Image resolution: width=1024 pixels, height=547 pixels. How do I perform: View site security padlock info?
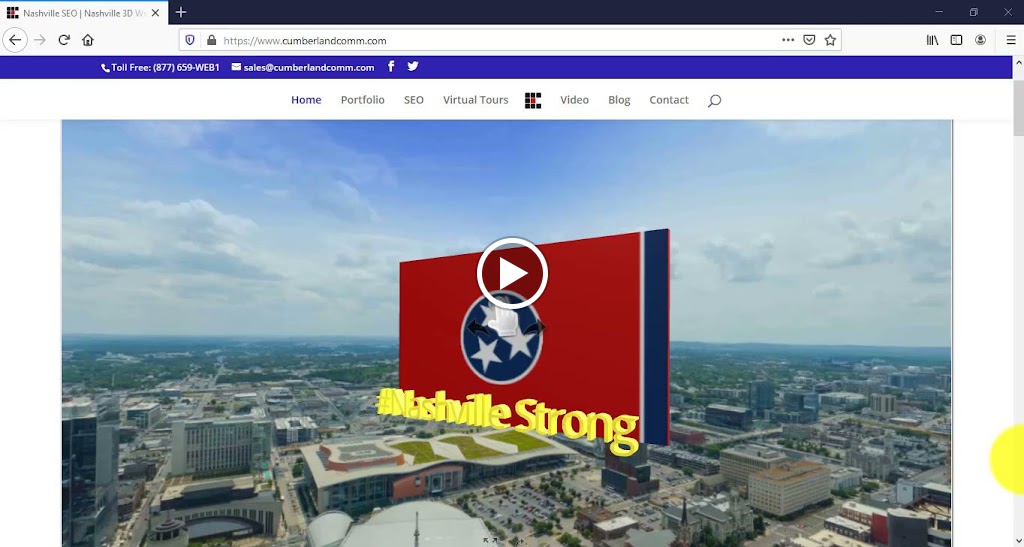pos(211,40)
